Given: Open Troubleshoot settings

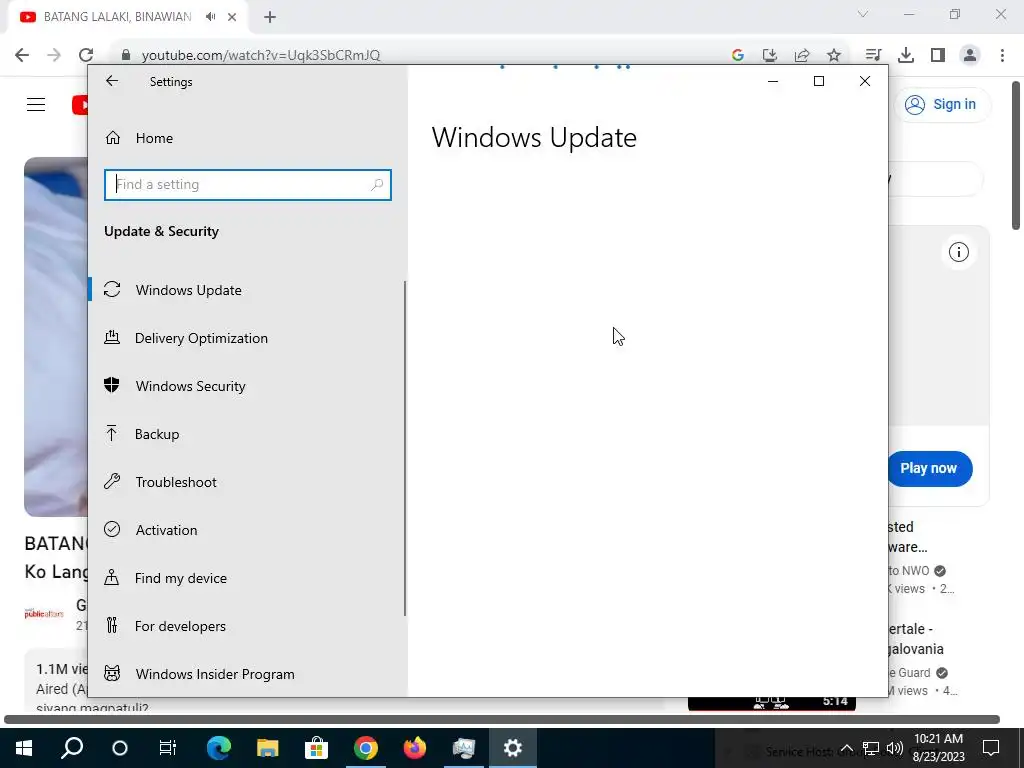Looking at the screenshot, I should (x=248, y=482).
